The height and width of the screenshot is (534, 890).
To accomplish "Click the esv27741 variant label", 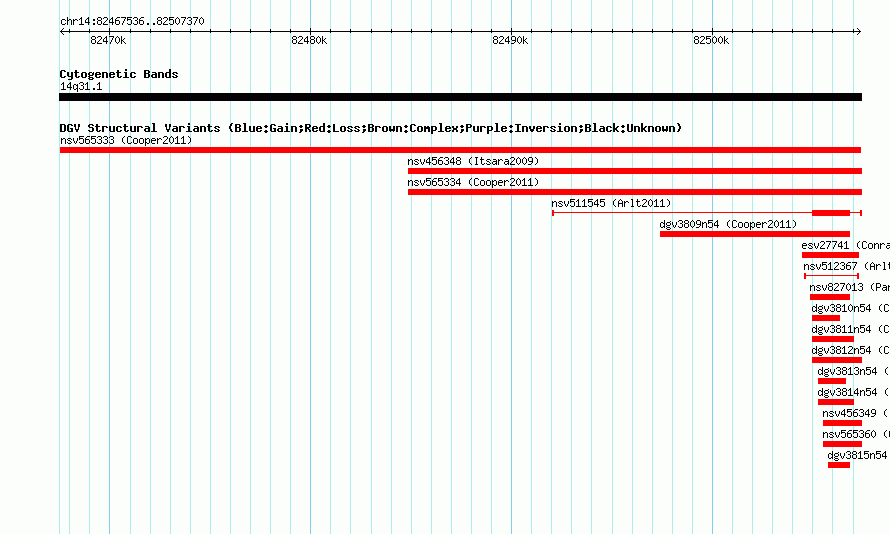I will [x=845, y=245].
